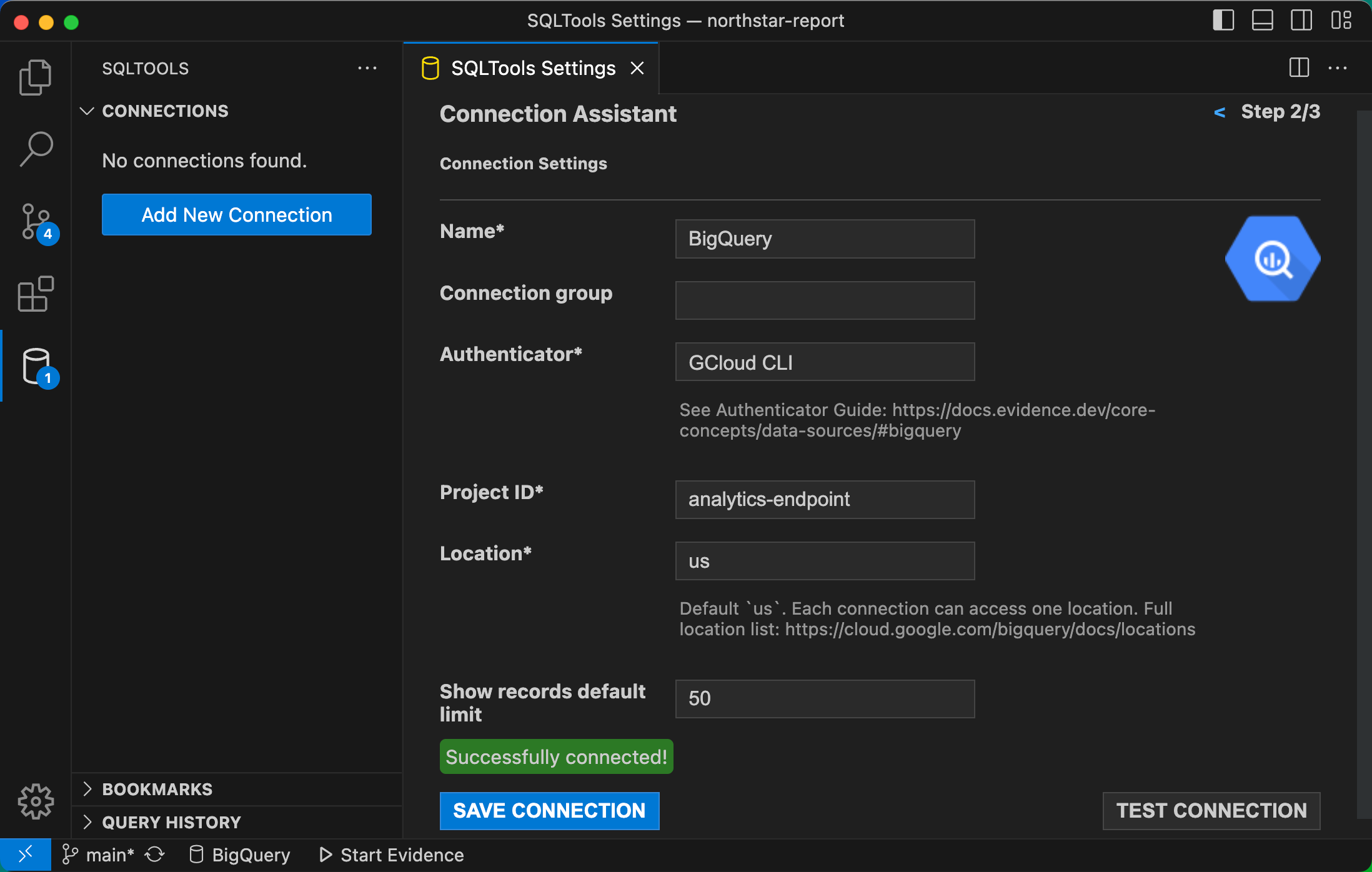
Task: Synchronize changes icon in status bar
Action: [x=155, y=855]
